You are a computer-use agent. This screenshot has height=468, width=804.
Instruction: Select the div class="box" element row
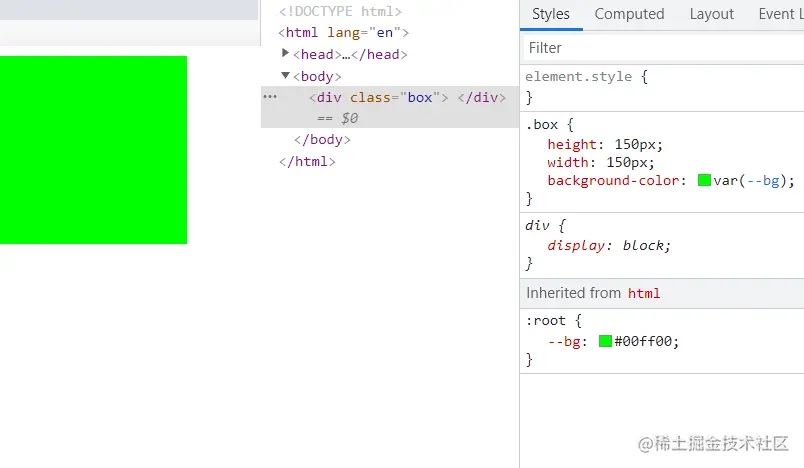390,107
